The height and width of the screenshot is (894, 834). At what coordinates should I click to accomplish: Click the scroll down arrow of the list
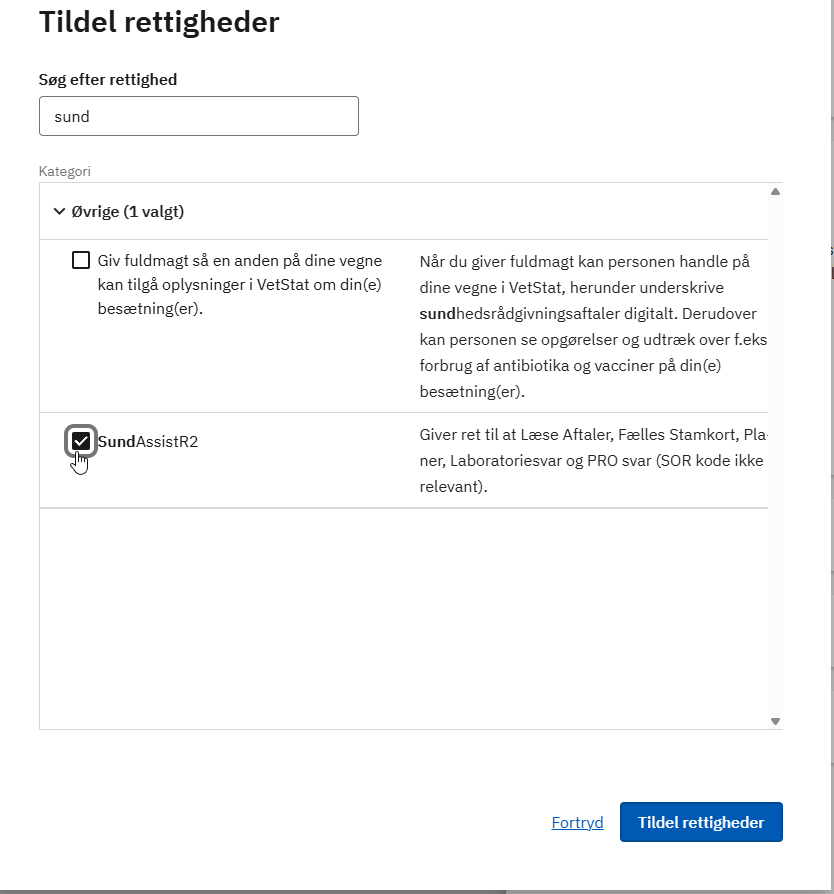(x=775, y=721)
